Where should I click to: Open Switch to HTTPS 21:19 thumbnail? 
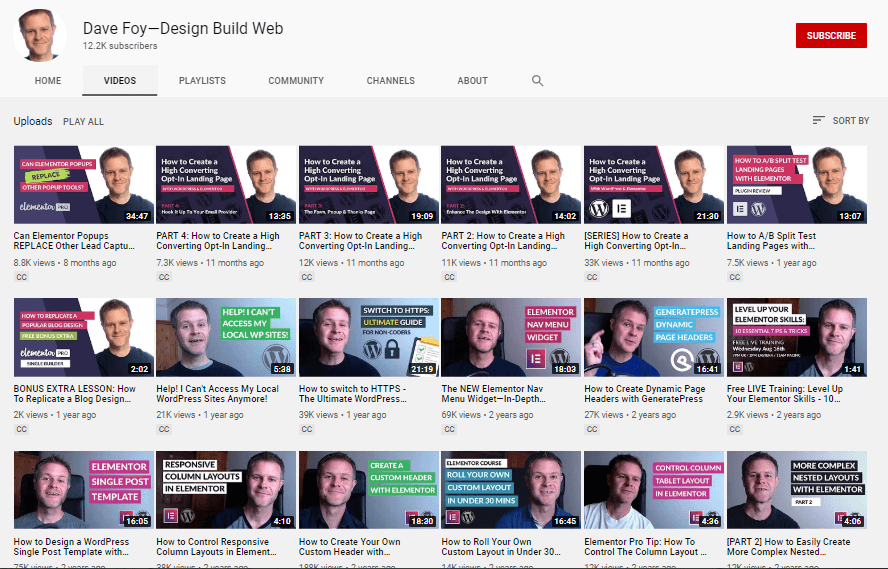(x=369, y=337)
